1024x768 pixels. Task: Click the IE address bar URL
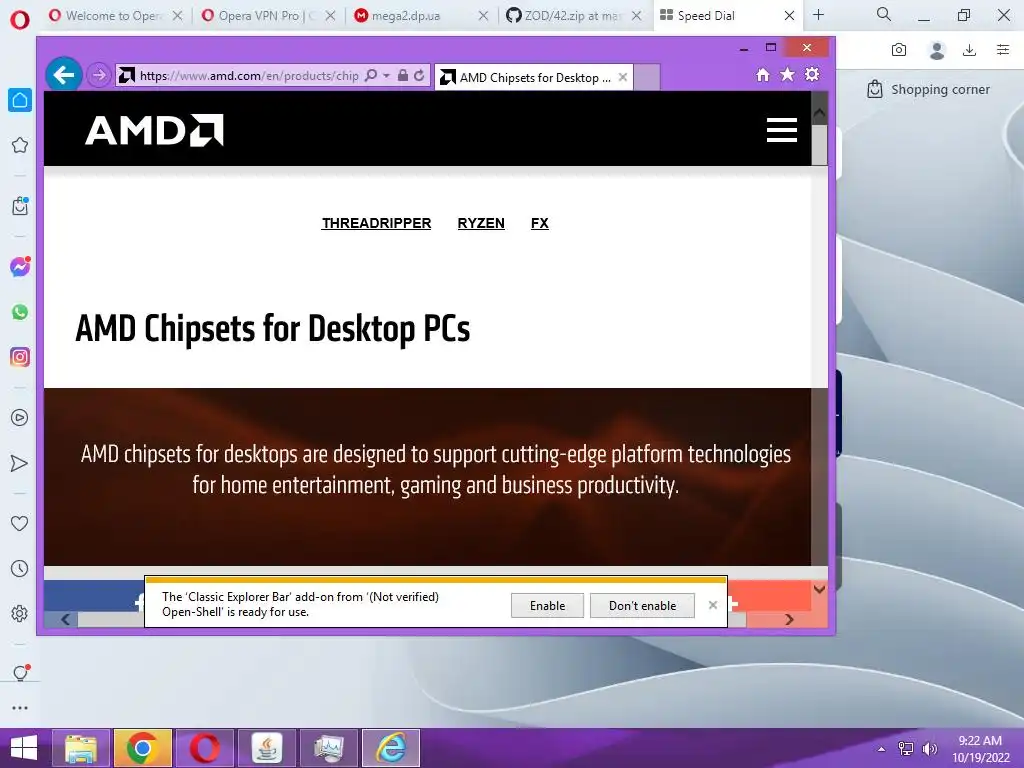pyautogui.click(x=249, y=76)
